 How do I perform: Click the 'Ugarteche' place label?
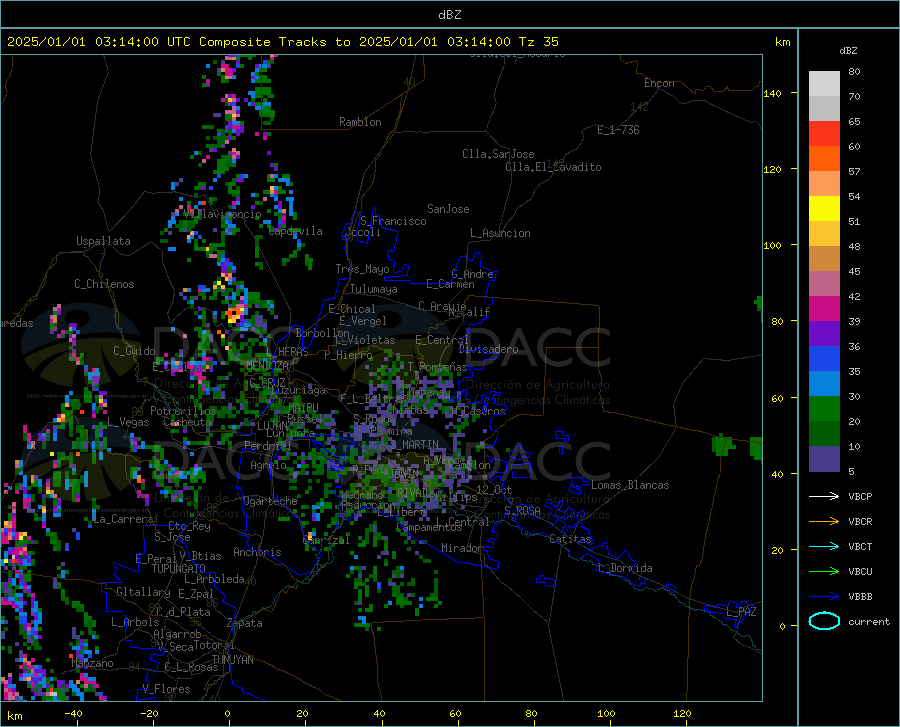[x=270, y=501]
